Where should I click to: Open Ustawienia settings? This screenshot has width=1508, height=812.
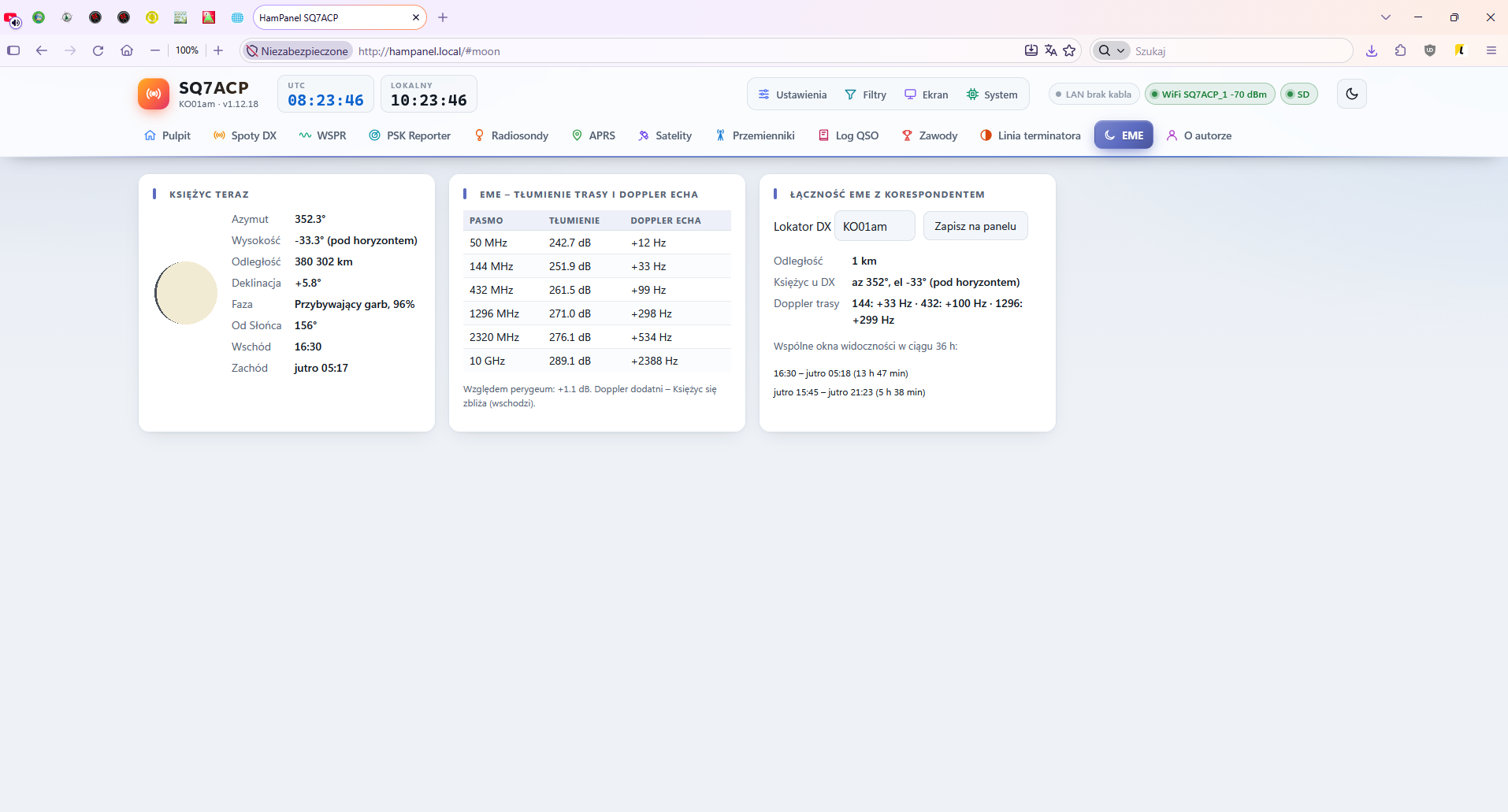tap(792, 95)
